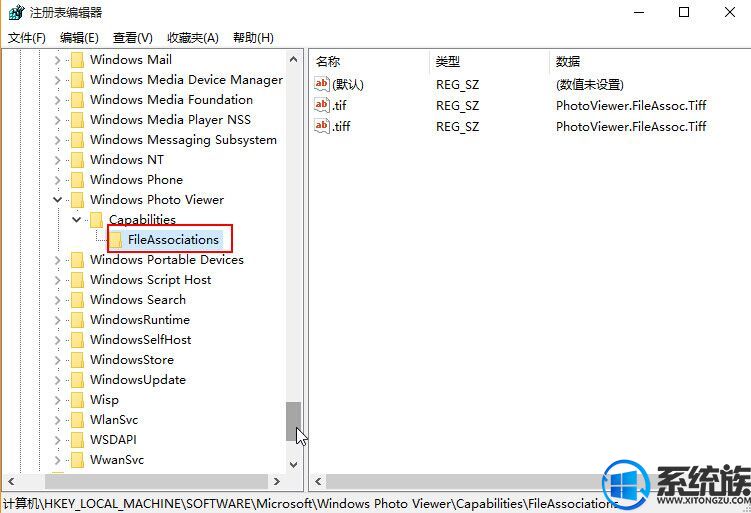Expand the Windows NT key

[x=57, y=160]
